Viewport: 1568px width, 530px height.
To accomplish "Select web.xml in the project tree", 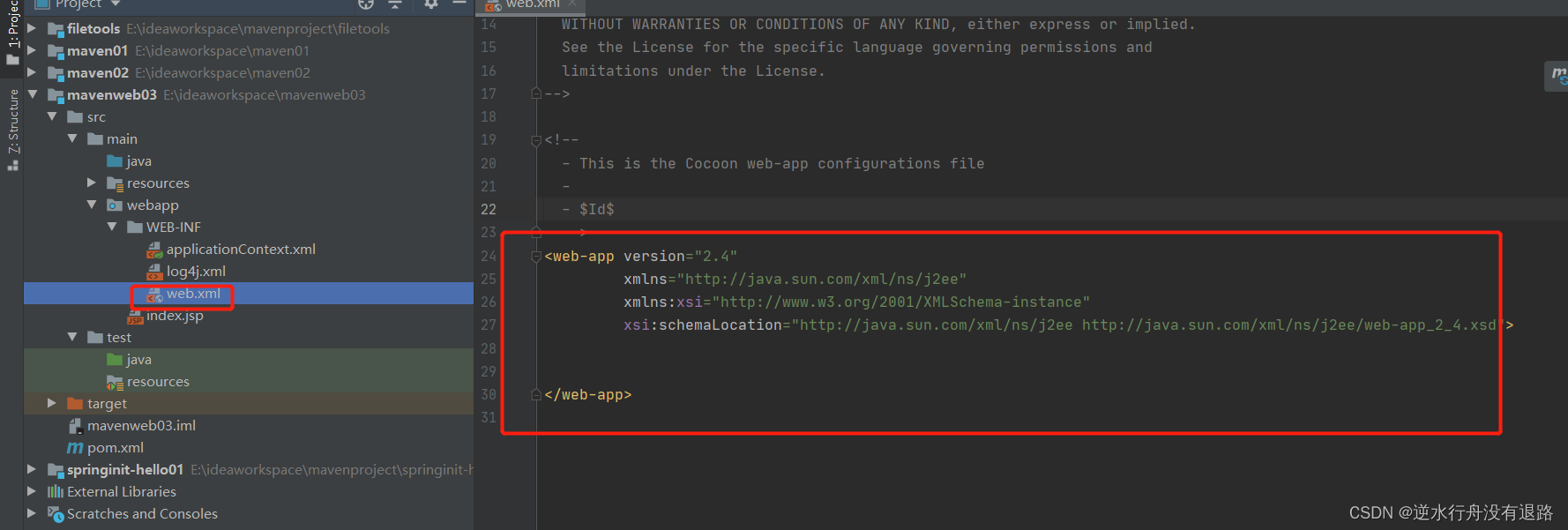I will coord(193,294).
